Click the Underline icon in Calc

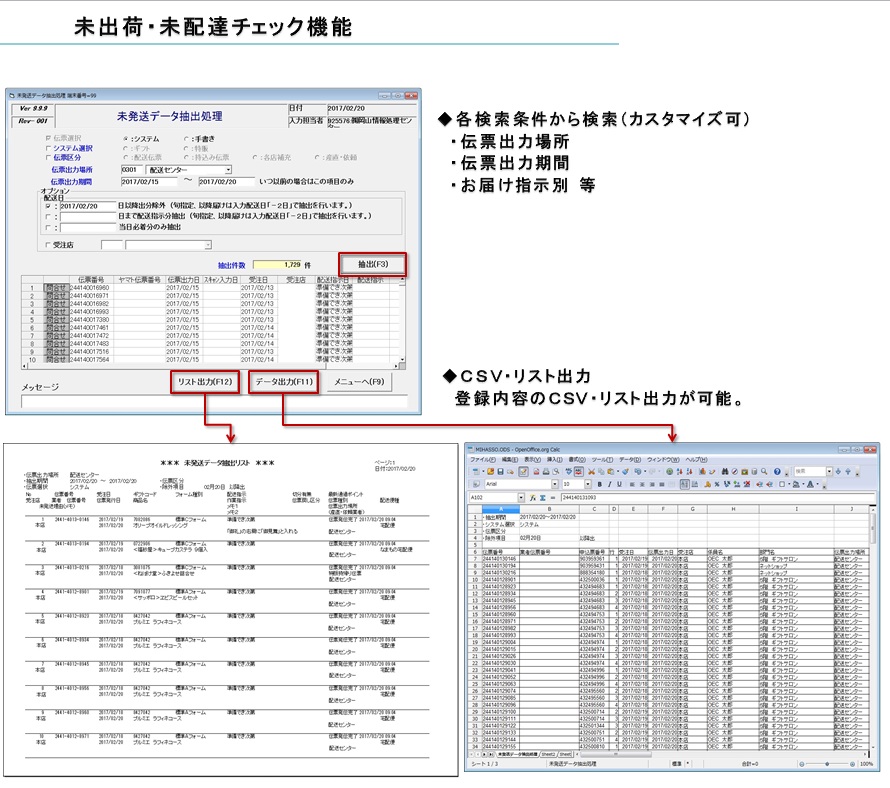619,484
